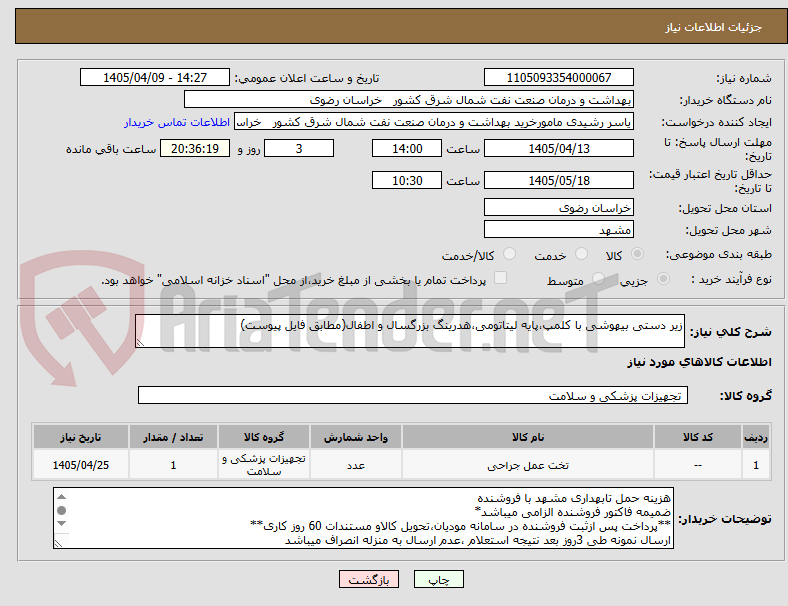Click the delivery city field مشهد
The image size is (788, 606).
558,229
